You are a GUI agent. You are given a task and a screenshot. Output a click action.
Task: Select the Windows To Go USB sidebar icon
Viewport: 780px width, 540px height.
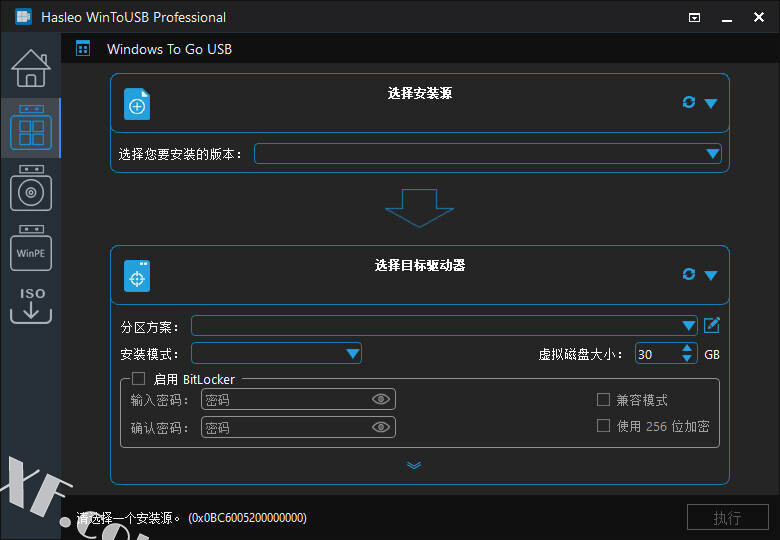(31, 128)
